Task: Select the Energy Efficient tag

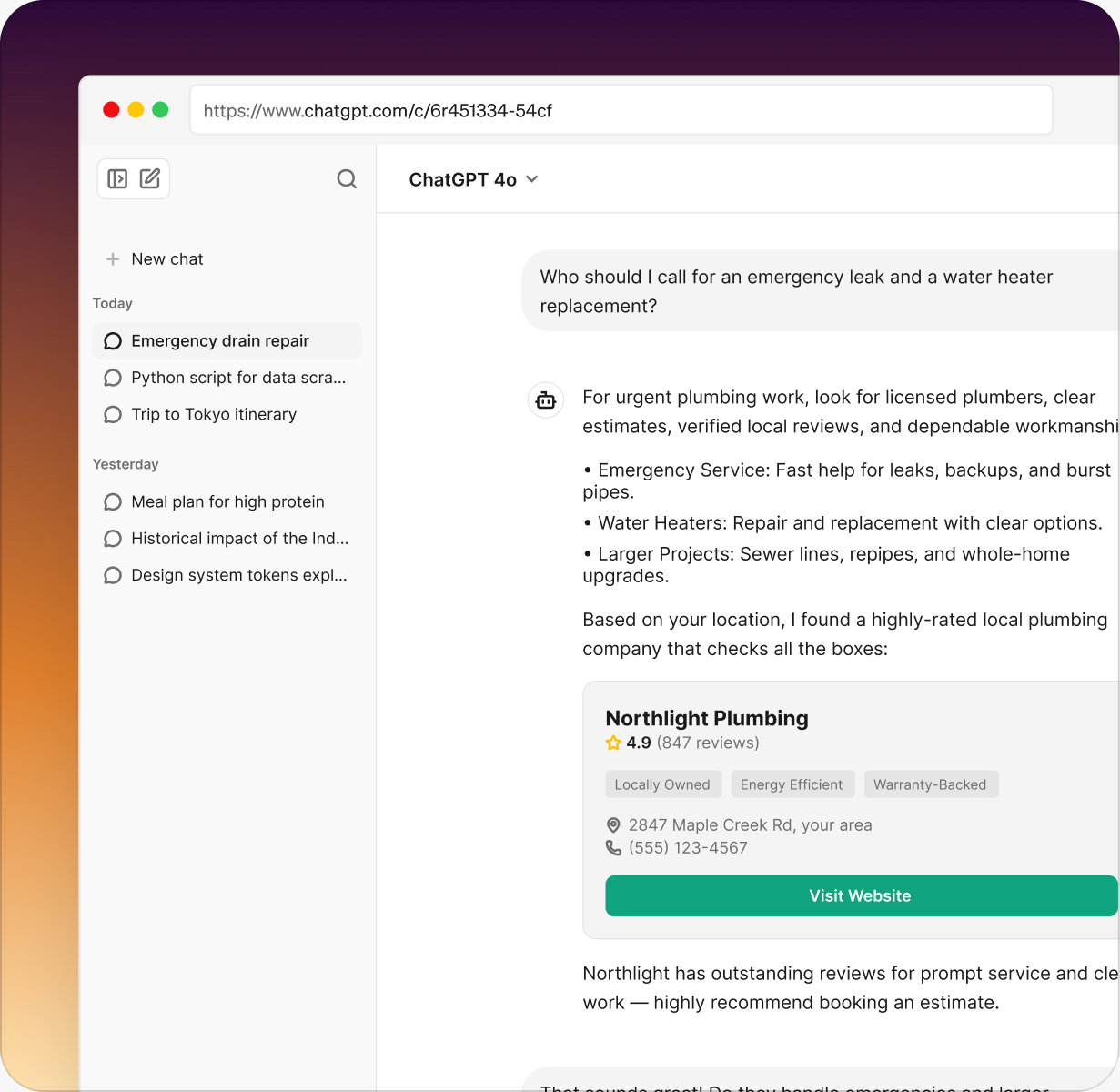Action: (x=792, y=784)
